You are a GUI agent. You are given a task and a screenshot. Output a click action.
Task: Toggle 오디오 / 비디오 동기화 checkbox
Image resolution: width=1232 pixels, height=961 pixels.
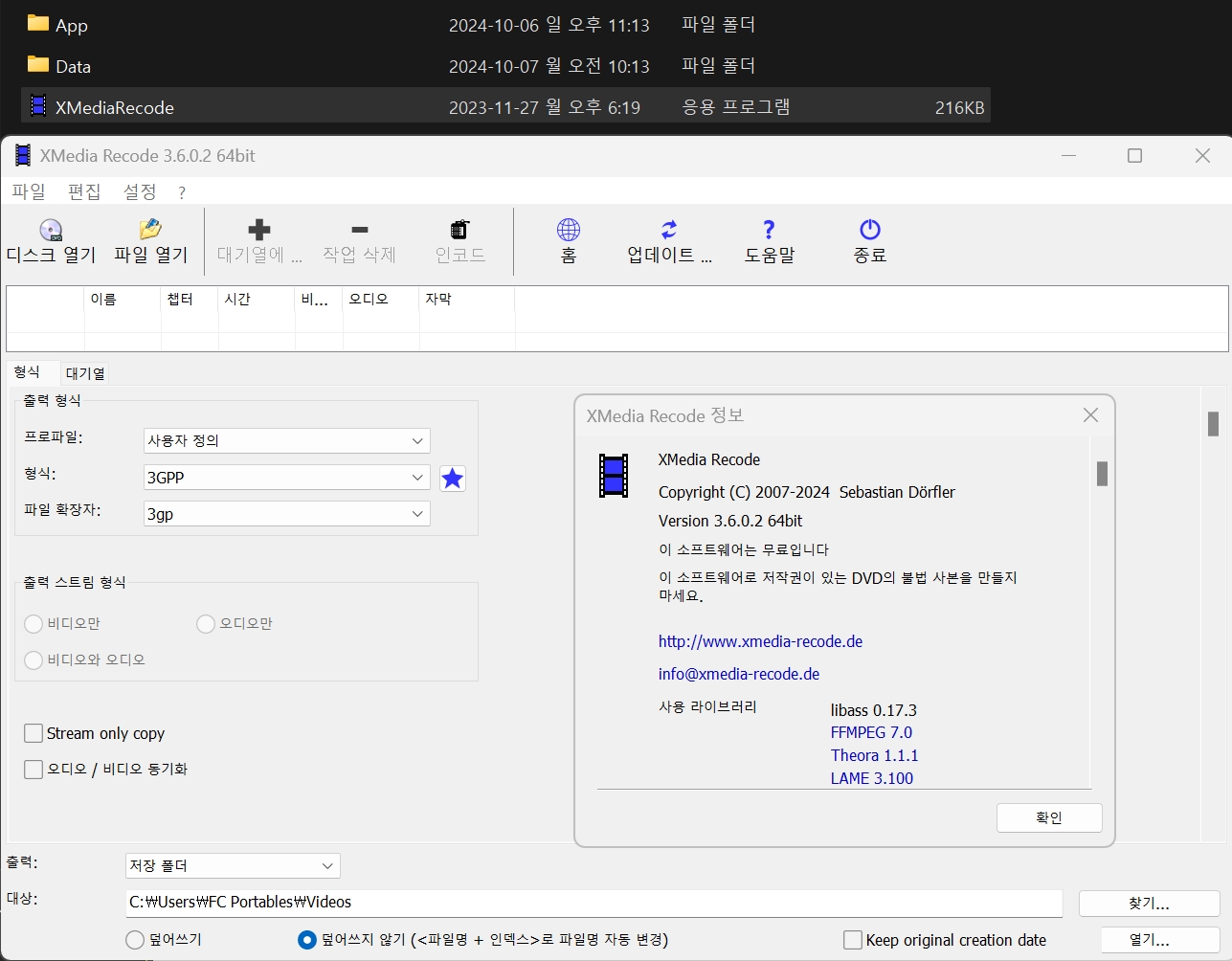coord(34,770)
